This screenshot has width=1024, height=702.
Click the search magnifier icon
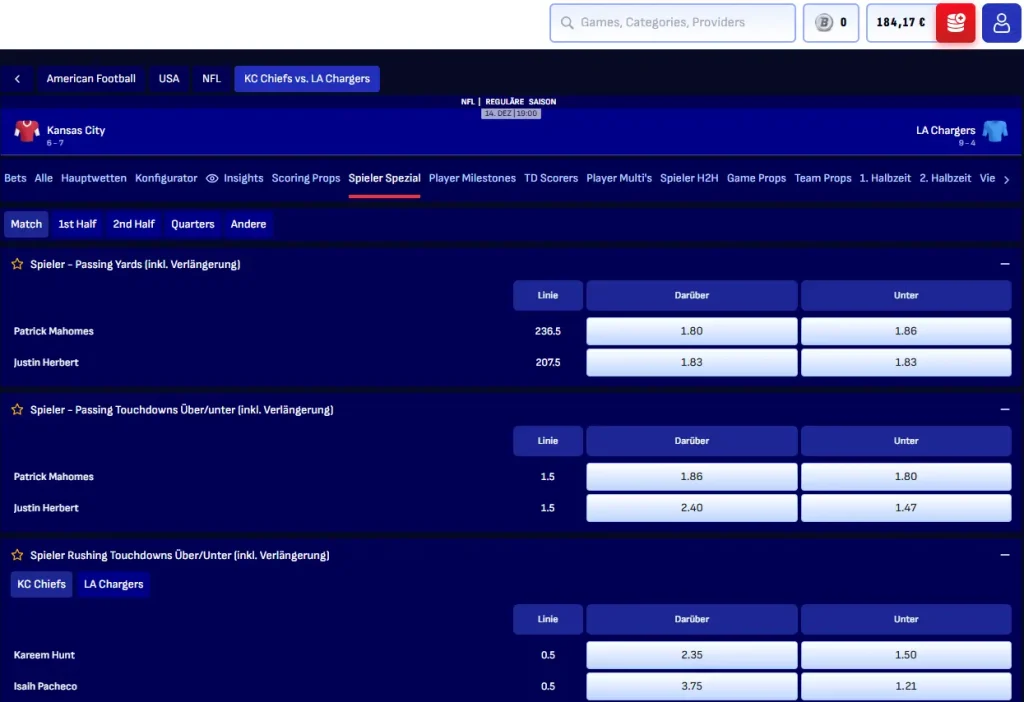pyautogui.click(x=567, y=23)
